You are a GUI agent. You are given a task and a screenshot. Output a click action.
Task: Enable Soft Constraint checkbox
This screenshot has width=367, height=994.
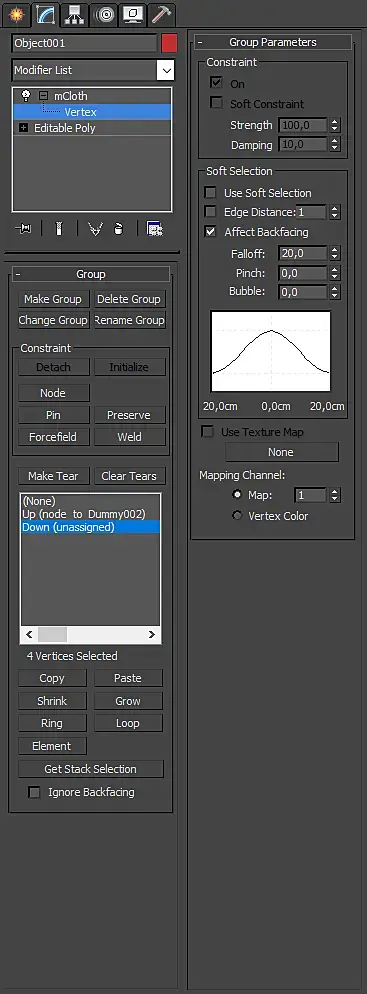pyautogui.click(x=217, y=103)
